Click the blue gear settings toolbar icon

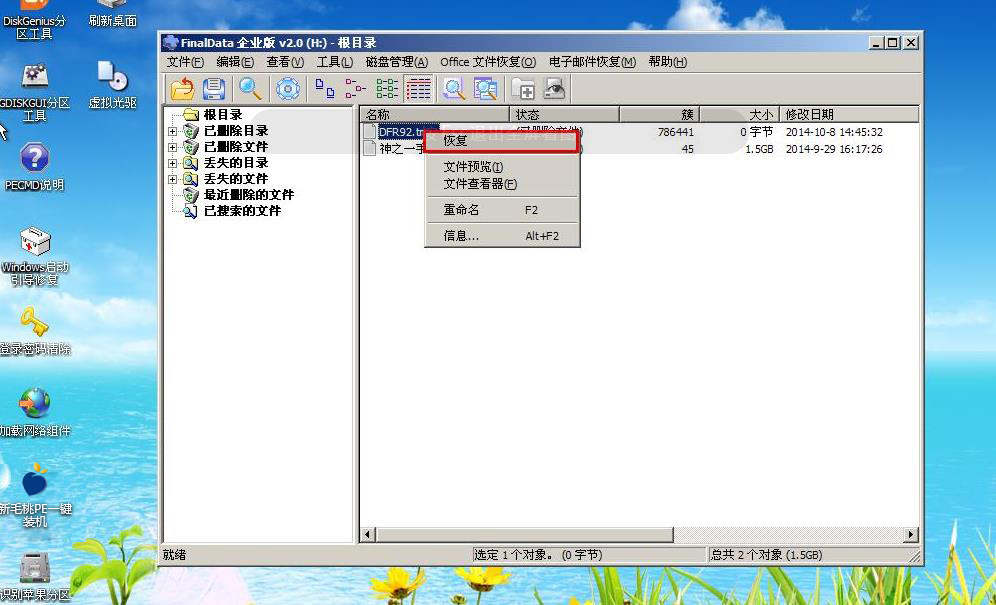288,89
